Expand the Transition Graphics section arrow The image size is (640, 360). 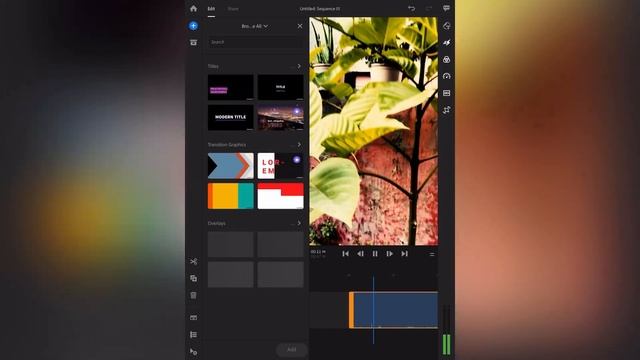[x=299, y=144]
